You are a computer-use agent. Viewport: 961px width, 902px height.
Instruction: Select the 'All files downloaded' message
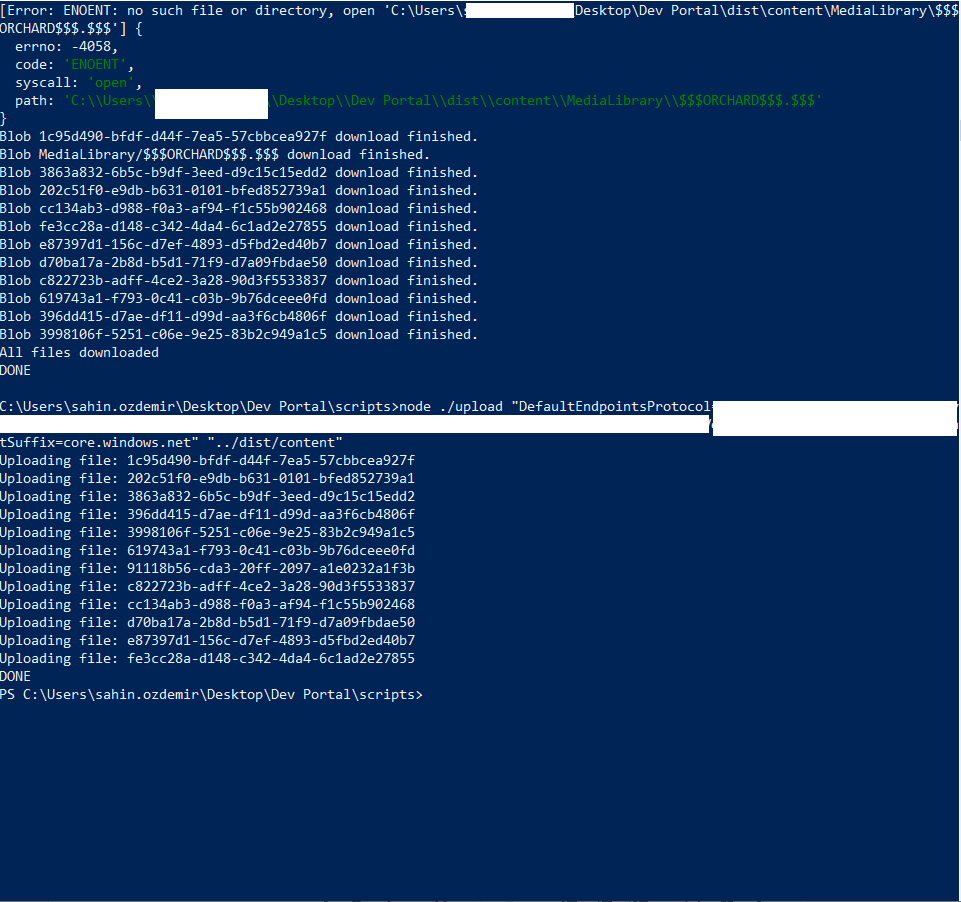(x=80, y=352)
